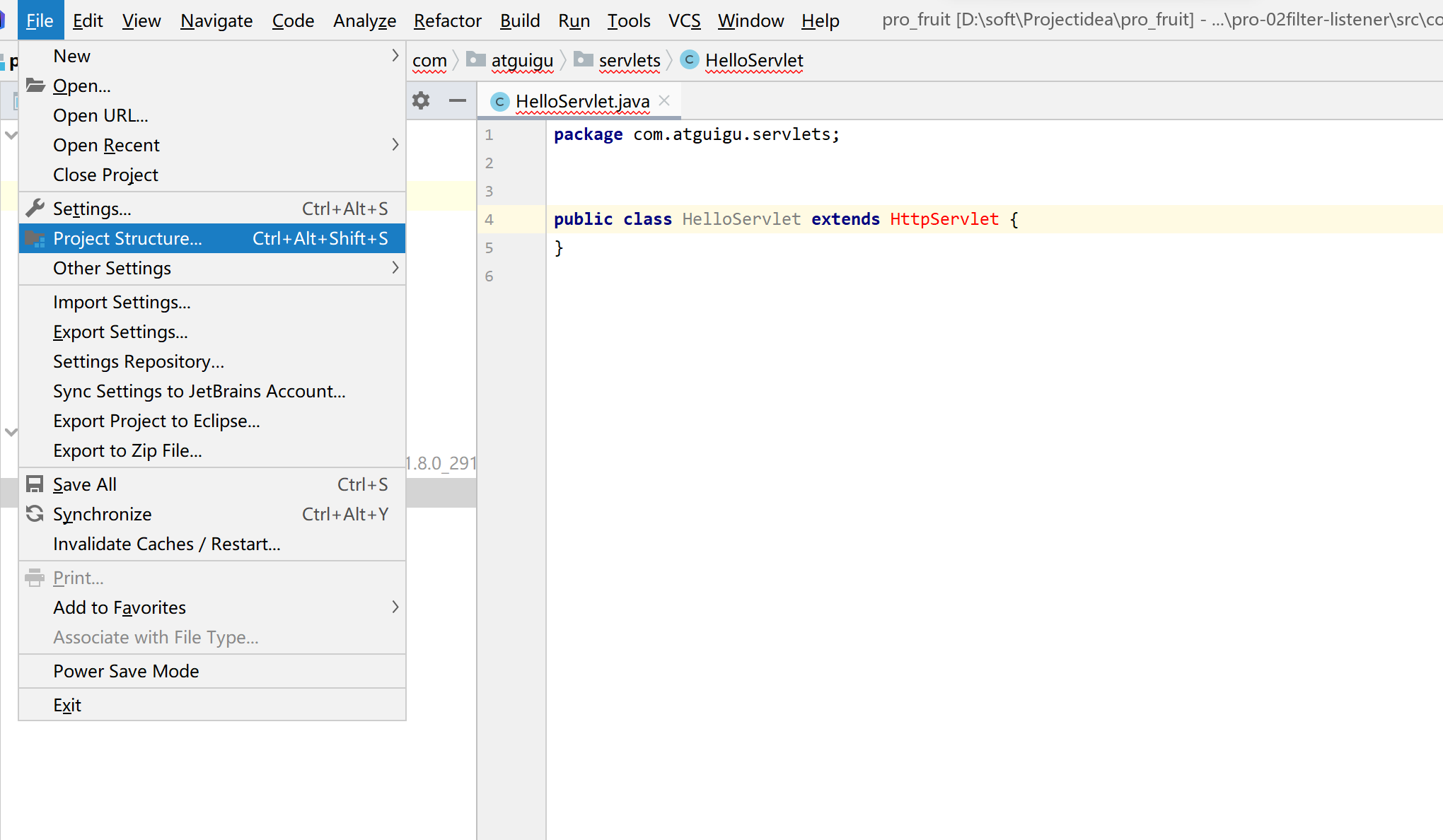Open the Edit menu
Image resolution: width=1443 pixels, height=840 pixels.
88,21
